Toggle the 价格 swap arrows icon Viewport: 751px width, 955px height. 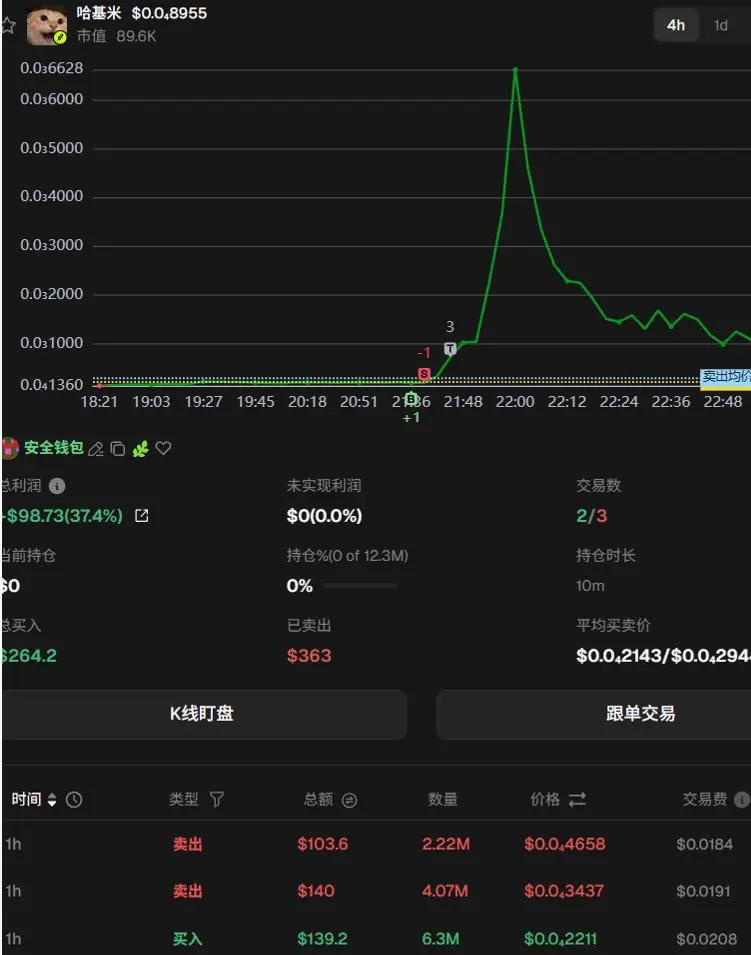577,799
